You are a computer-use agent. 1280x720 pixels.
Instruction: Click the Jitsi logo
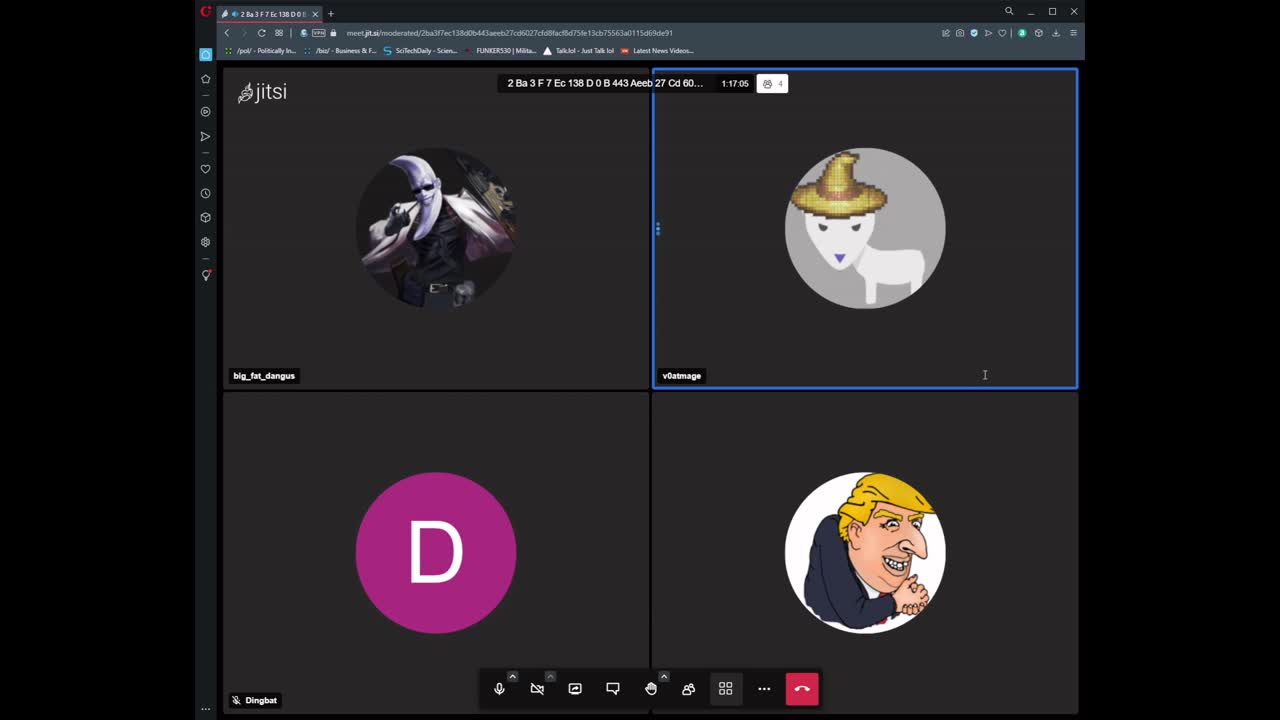(262, 92)
